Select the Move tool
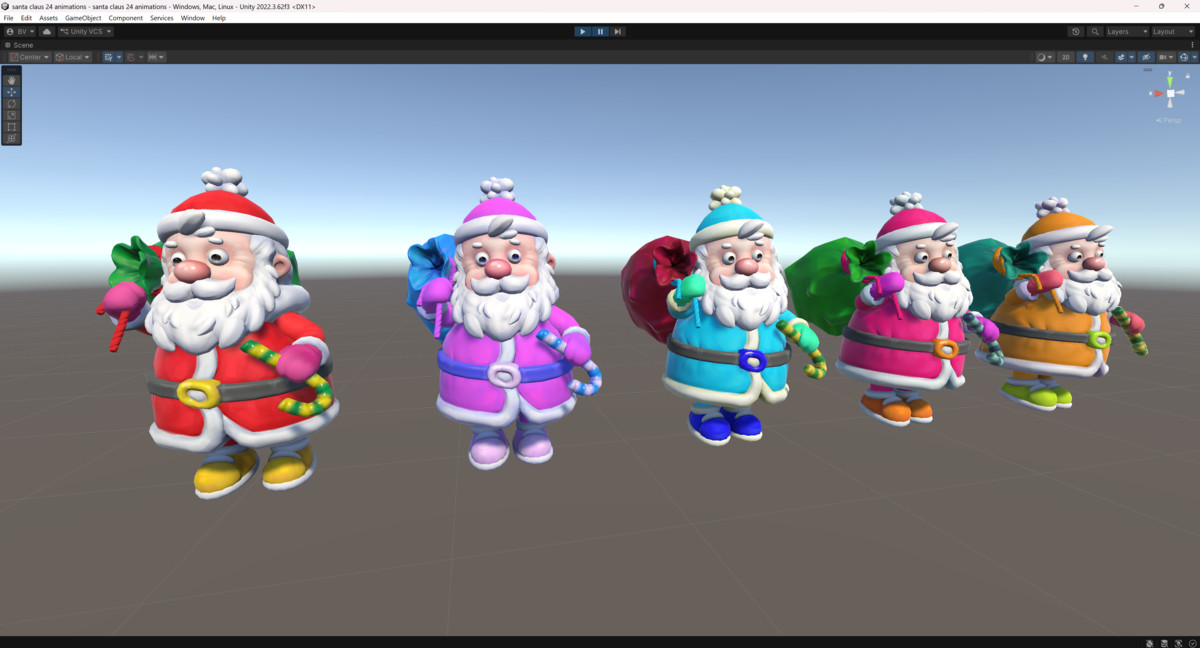The width and height of the screenshot is (1200, 648). pos(11,92)
